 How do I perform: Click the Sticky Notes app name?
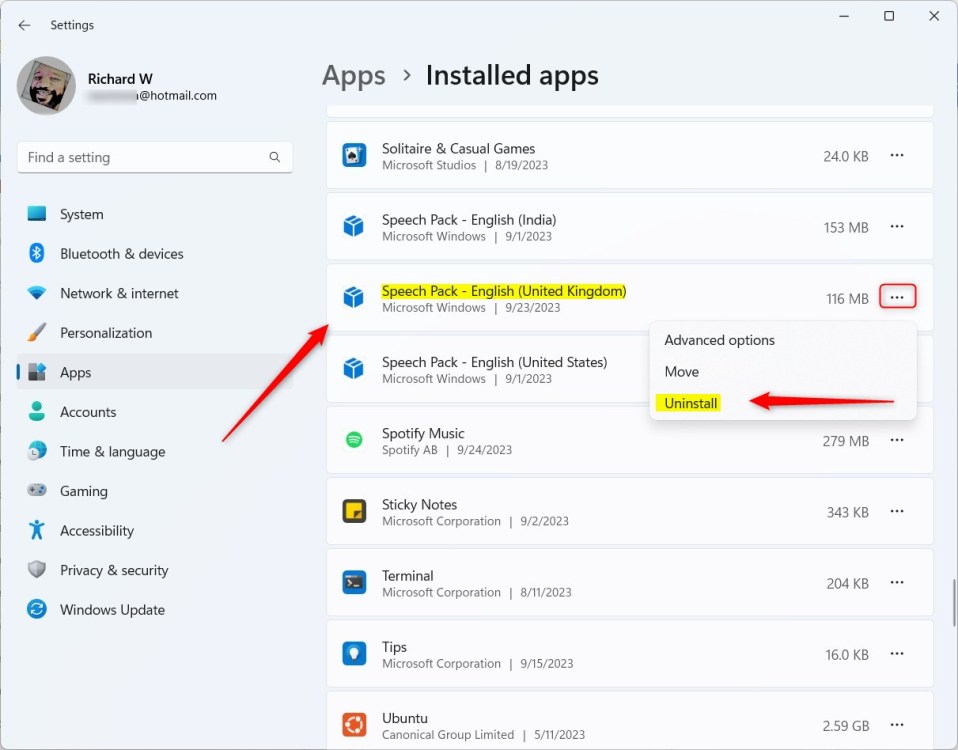click(x=419, y=504)
